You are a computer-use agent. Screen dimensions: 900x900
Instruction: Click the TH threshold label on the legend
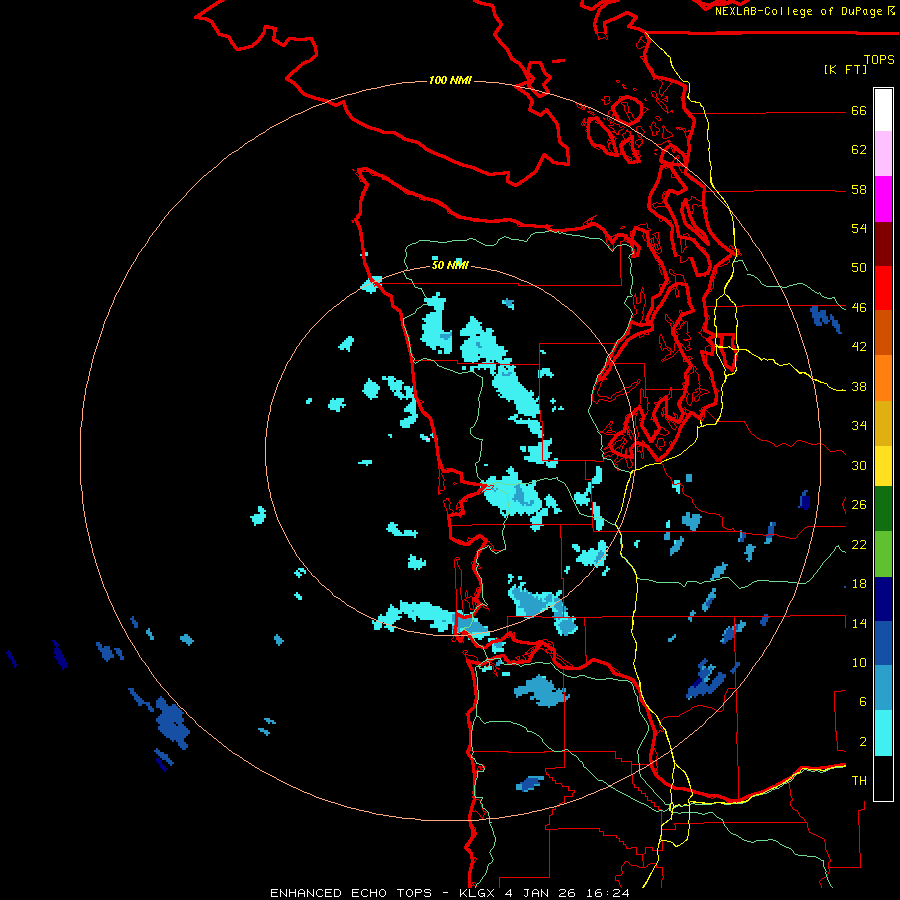coord(859,781)
